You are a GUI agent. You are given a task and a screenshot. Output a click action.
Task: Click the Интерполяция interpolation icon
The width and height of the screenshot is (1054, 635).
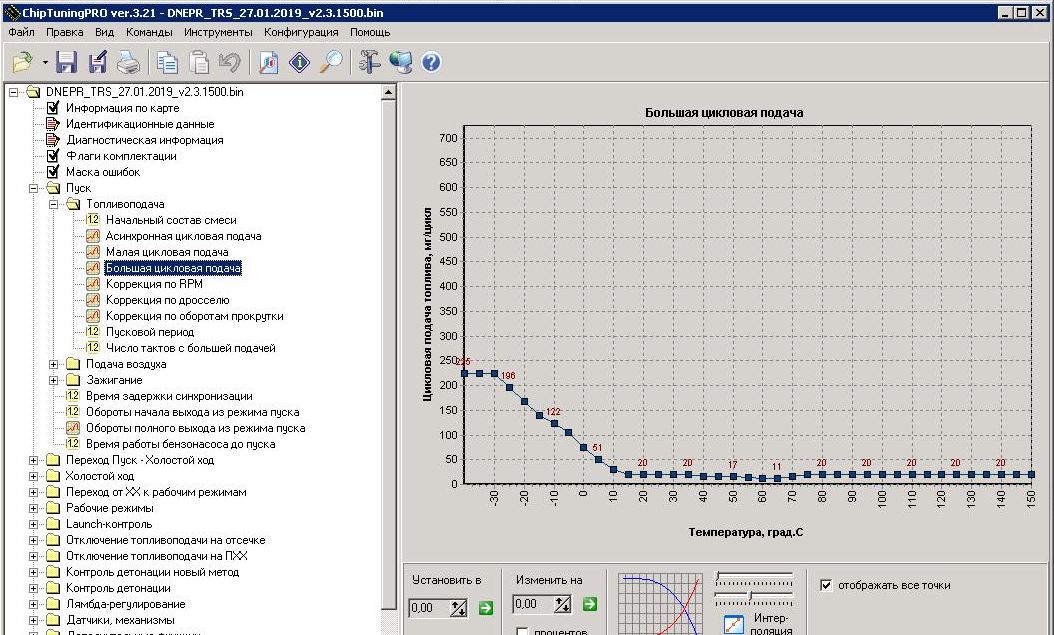(734, 624)
